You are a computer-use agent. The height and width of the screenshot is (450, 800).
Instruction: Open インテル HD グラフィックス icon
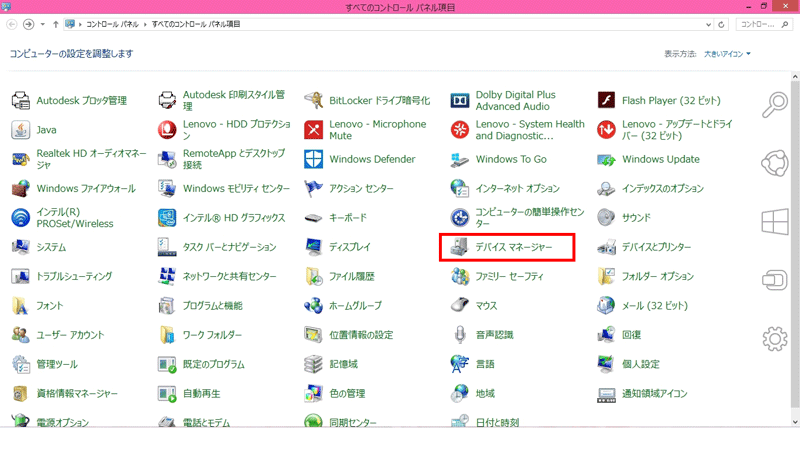pyautogui.click(x=167, y=218)
